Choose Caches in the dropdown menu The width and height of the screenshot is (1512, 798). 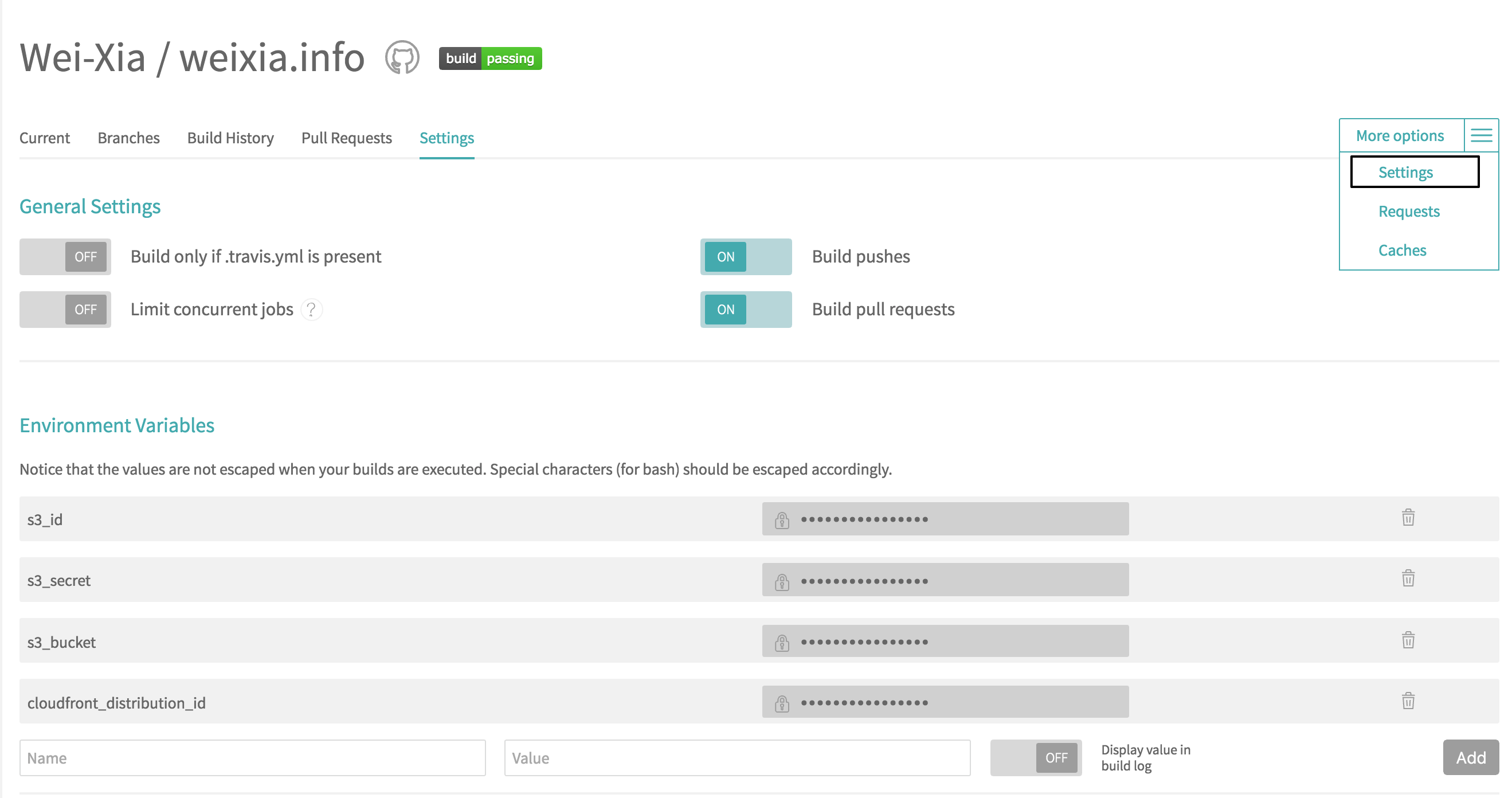click(x=1401, y=251)
